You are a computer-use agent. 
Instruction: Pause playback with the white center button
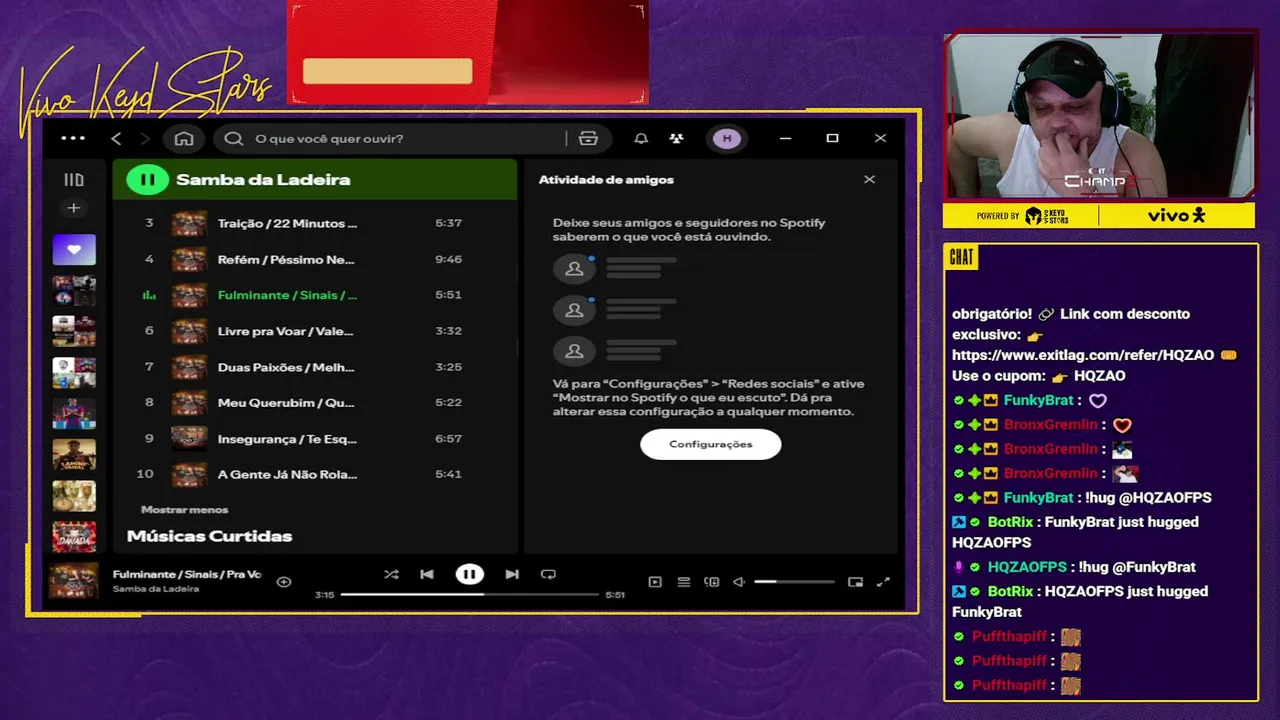tap(469, 574)
